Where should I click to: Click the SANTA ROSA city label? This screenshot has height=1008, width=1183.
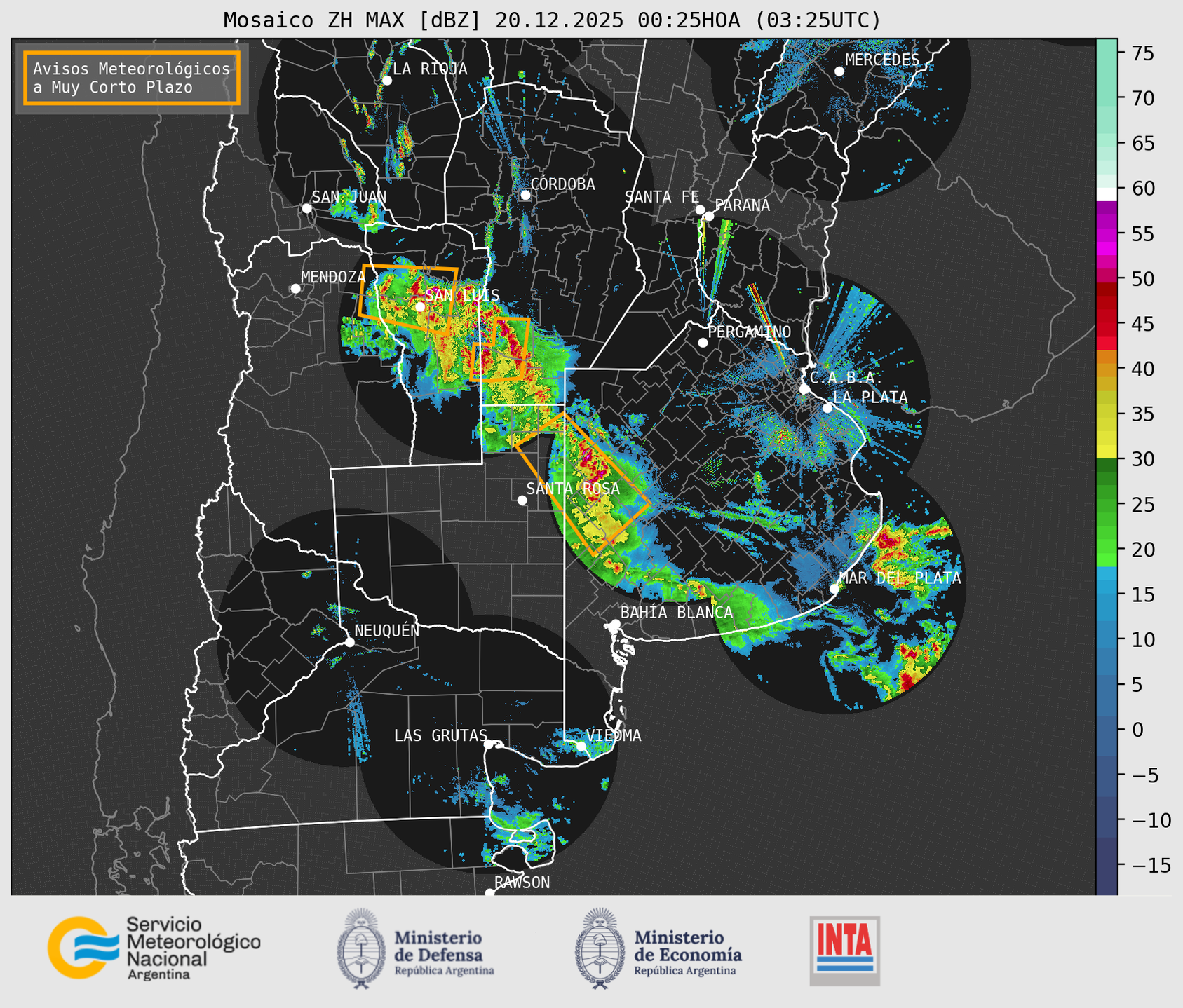tap(573, 489)
